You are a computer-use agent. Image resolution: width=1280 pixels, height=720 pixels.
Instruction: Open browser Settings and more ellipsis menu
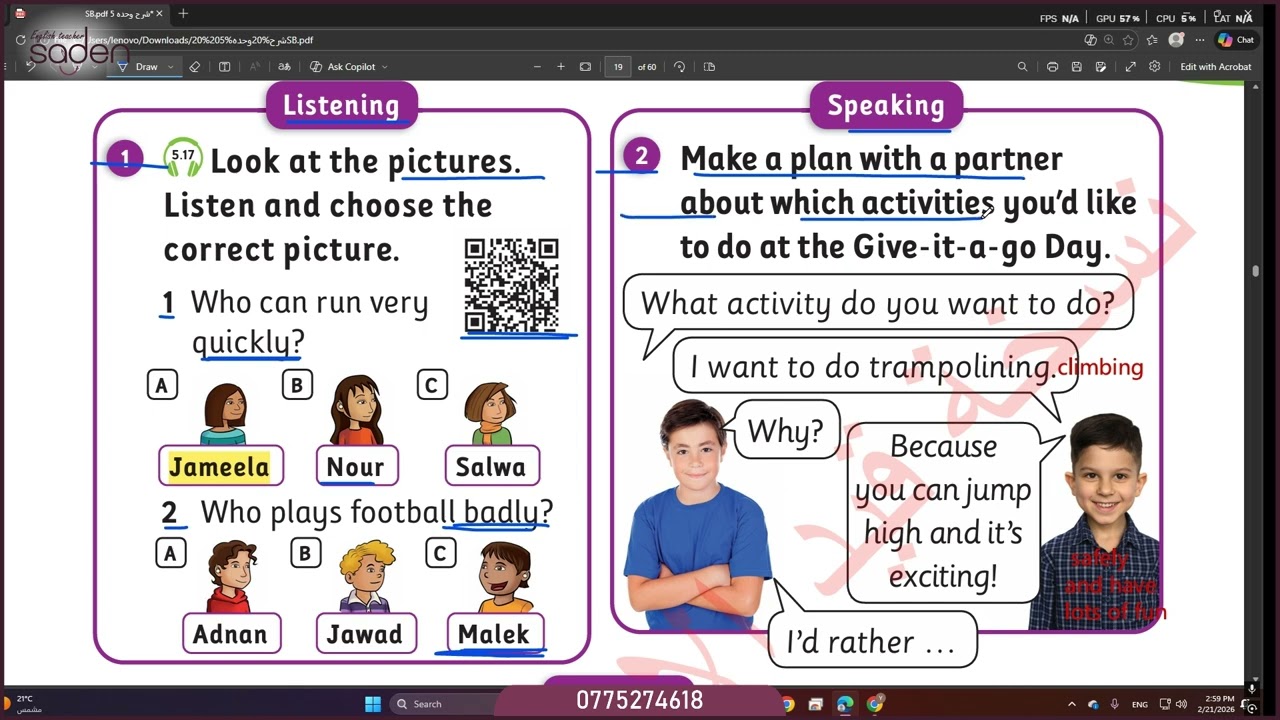(x=1199, y=40)
